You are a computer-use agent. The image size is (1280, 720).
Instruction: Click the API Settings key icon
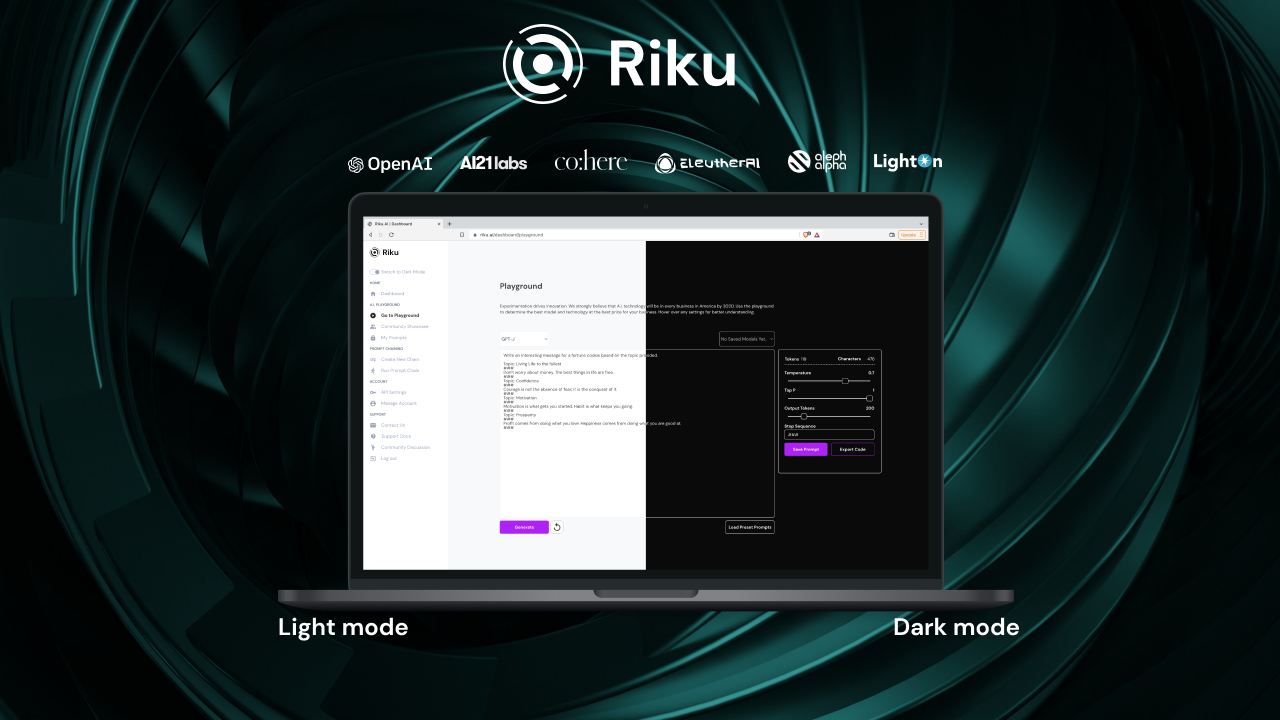(373, 393)
